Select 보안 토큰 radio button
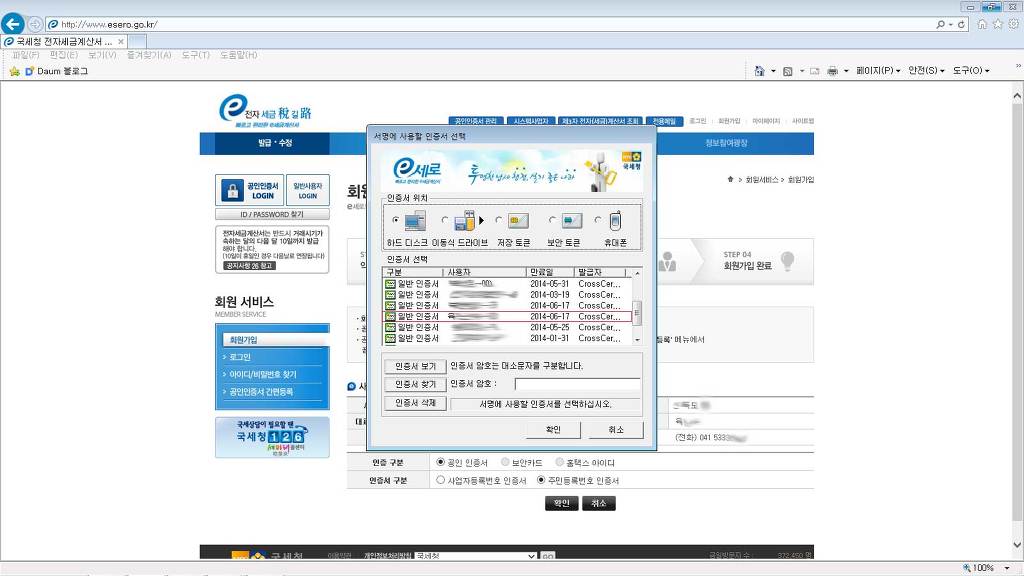1024x576 pixels. tap(552, 220)
